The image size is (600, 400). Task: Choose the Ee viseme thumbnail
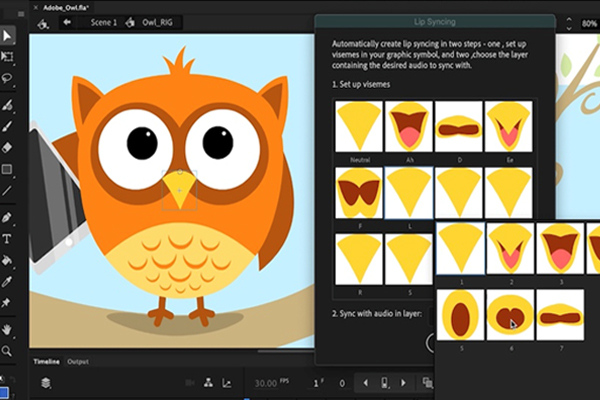[505, 127]
